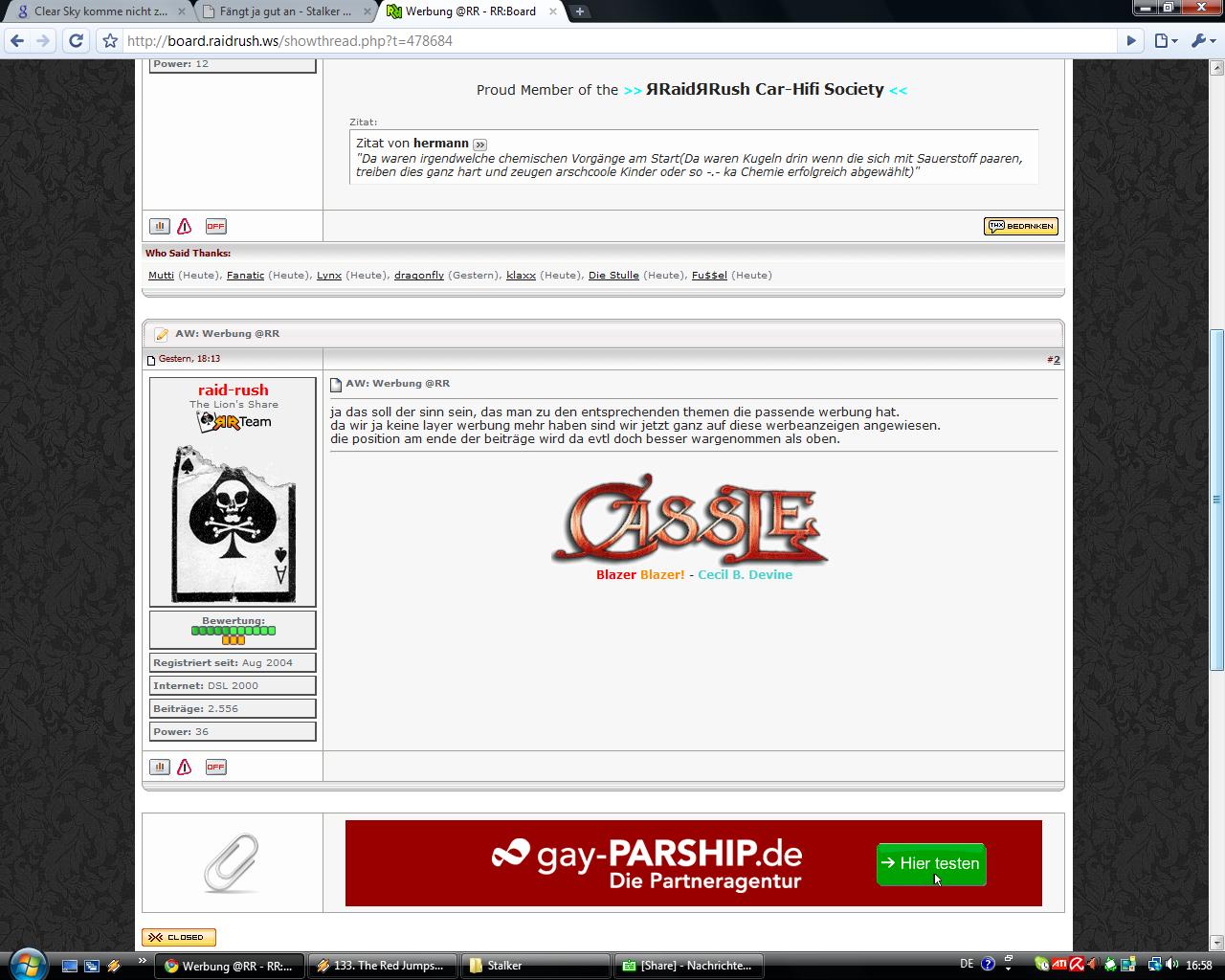Click the DE language indicator
This screenshot has height=980, width=1225.
967,965
